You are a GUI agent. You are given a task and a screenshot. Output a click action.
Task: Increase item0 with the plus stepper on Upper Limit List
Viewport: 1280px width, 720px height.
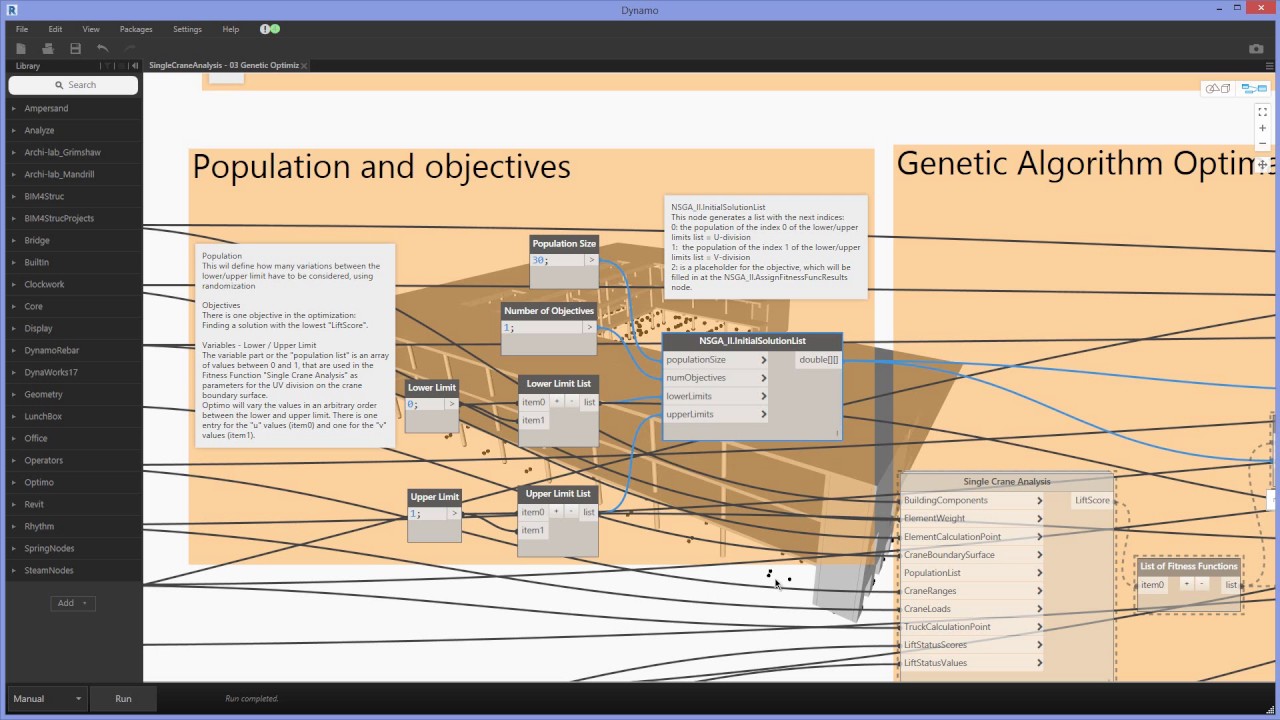pos(555,511)
